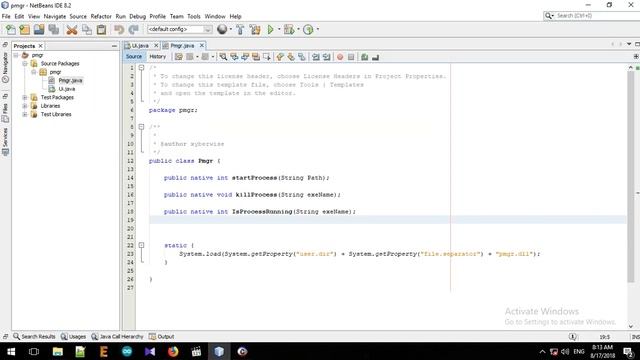Click the Next Bookmark icon

coord(291,57)
